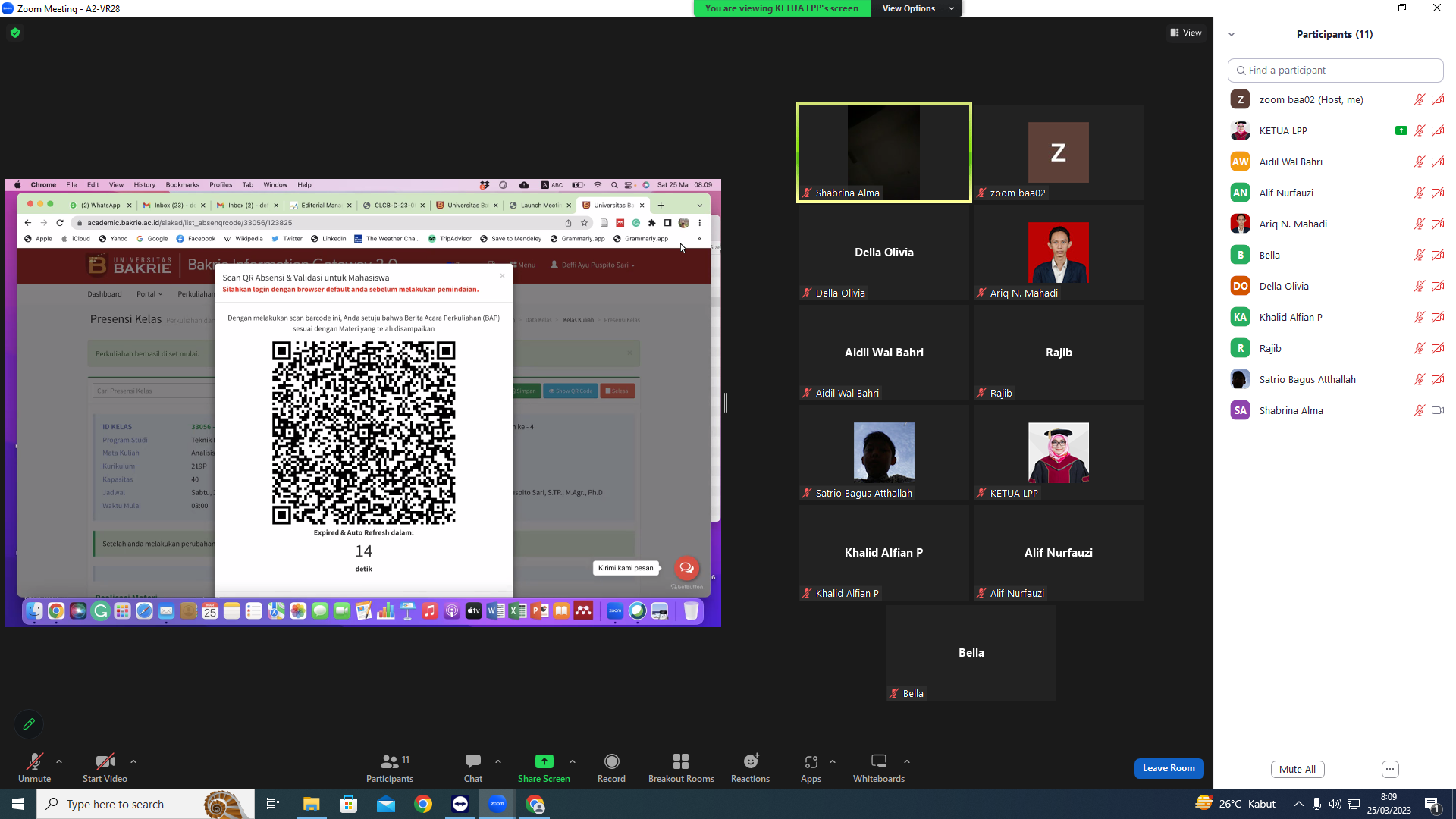Start recording with Record button
This screenshot has height=819, width=1456.
click(x=611, y=767)
